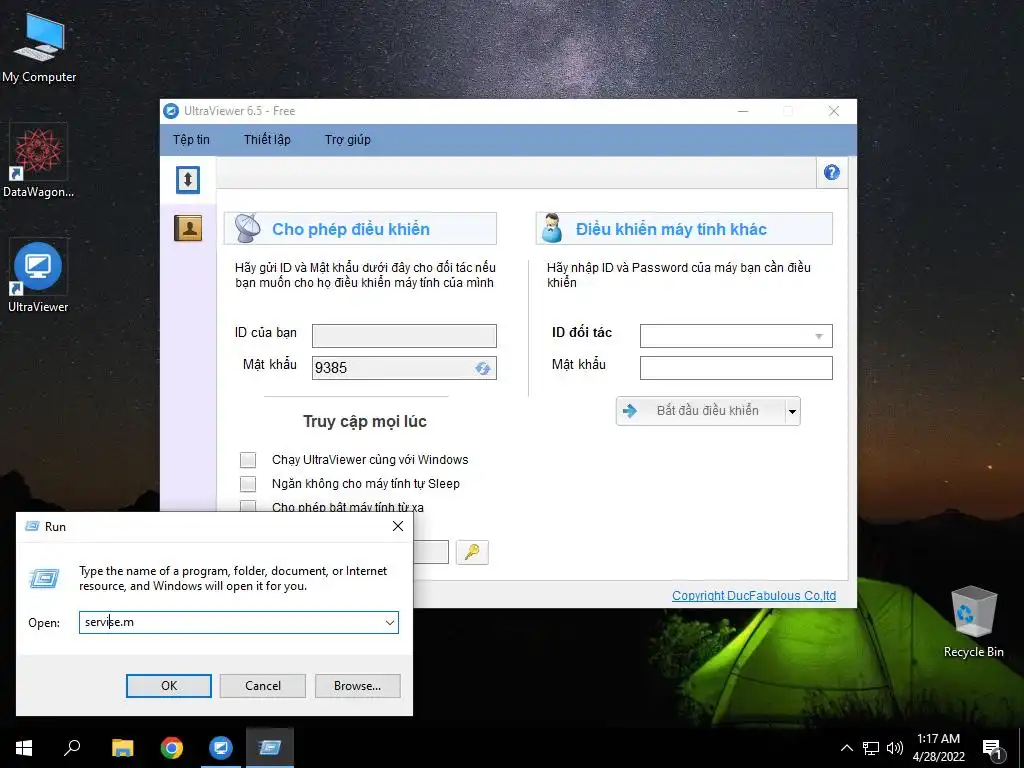
Task: Tick Ngăn không cho máy tính tự Sleep
Action: click(x=248, y=484)
